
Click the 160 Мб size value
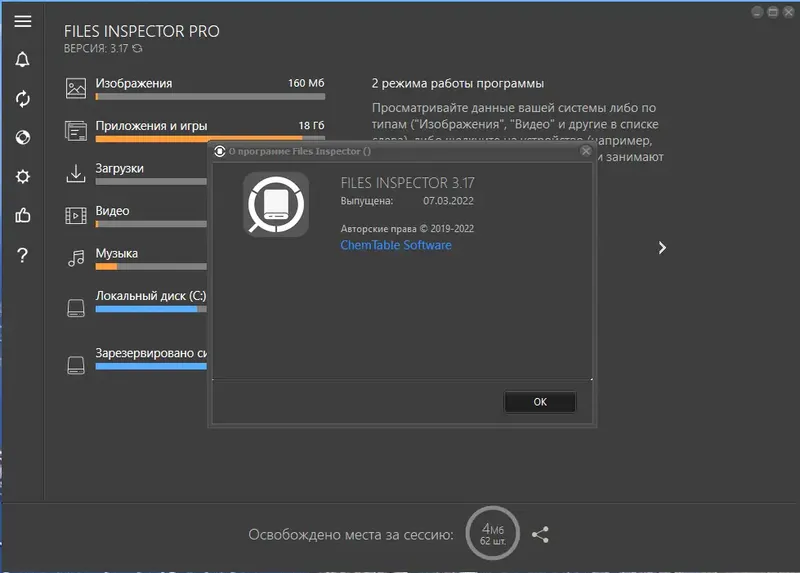306,83
